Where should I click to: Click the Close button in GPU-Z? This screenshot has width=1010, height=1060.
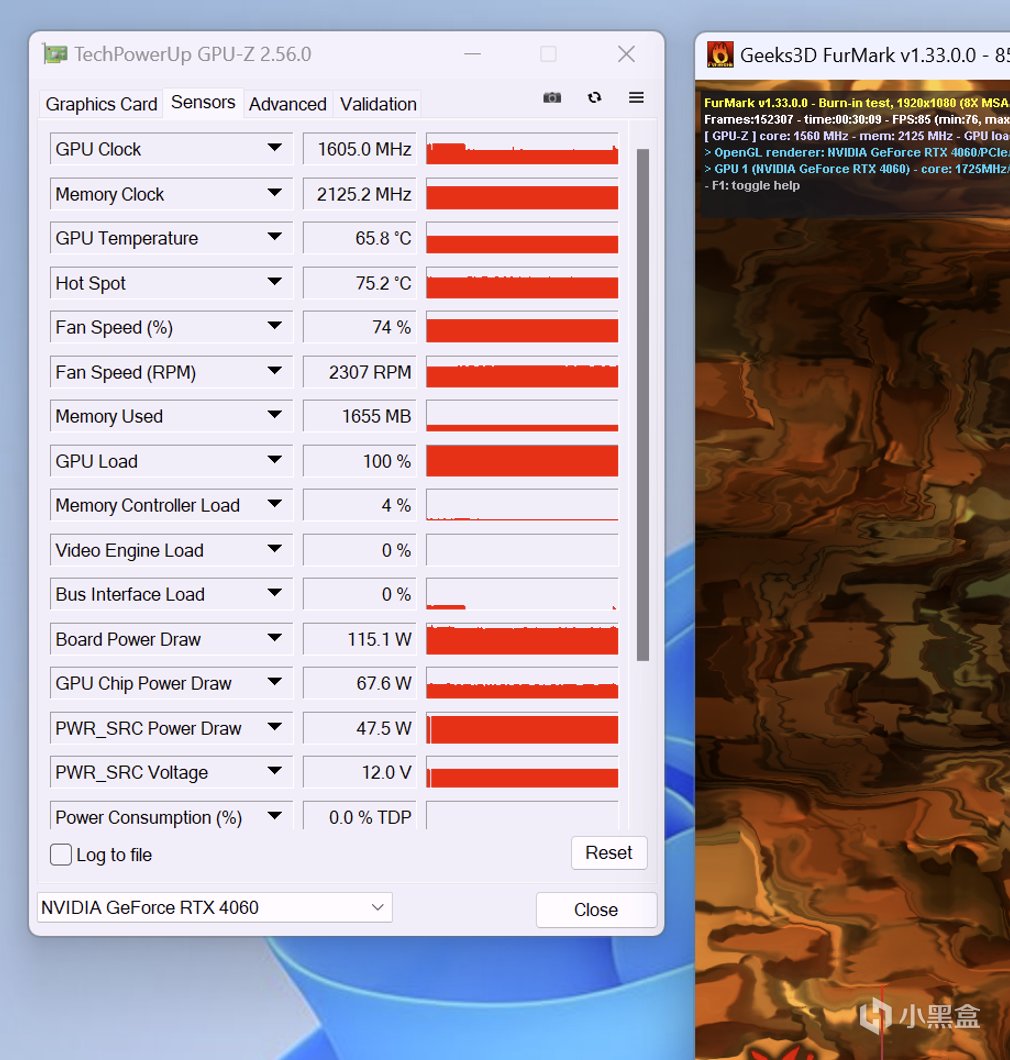coord(596,910)
